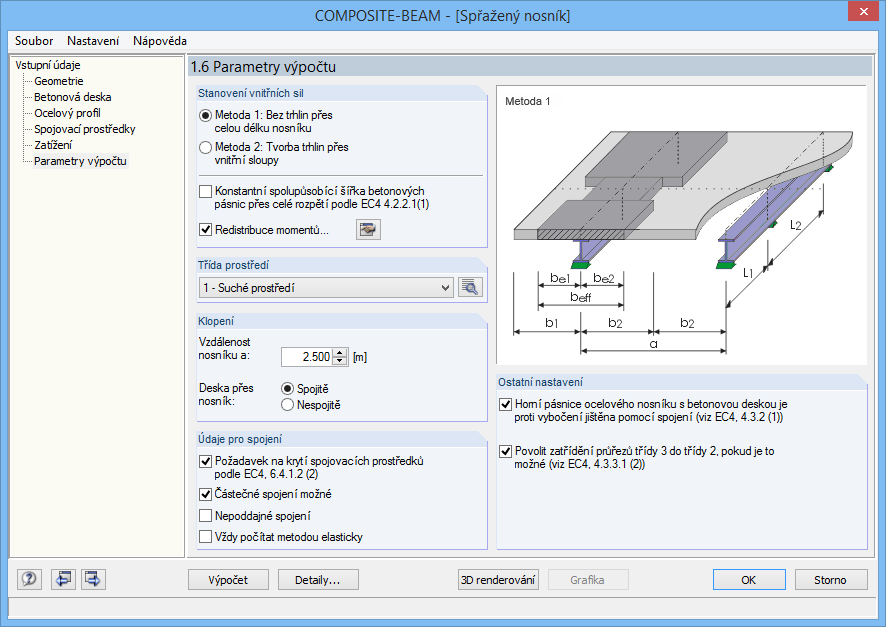Screen dimensions: 886x627
Task: Open the Nastavení menu
Action: 93,41
